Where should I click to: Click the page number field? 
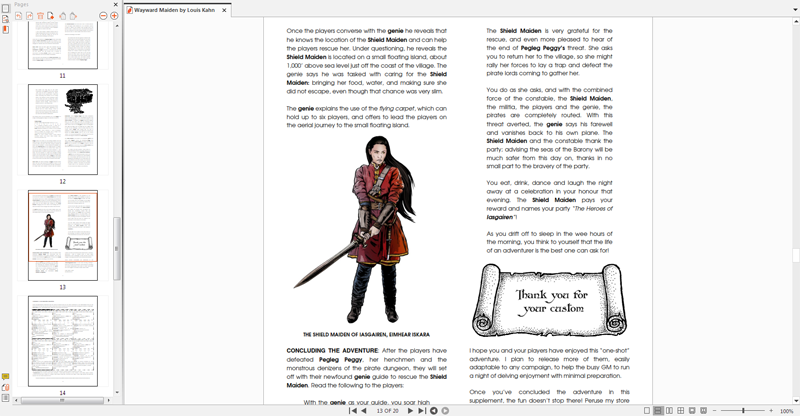click(x=386, y=411)
